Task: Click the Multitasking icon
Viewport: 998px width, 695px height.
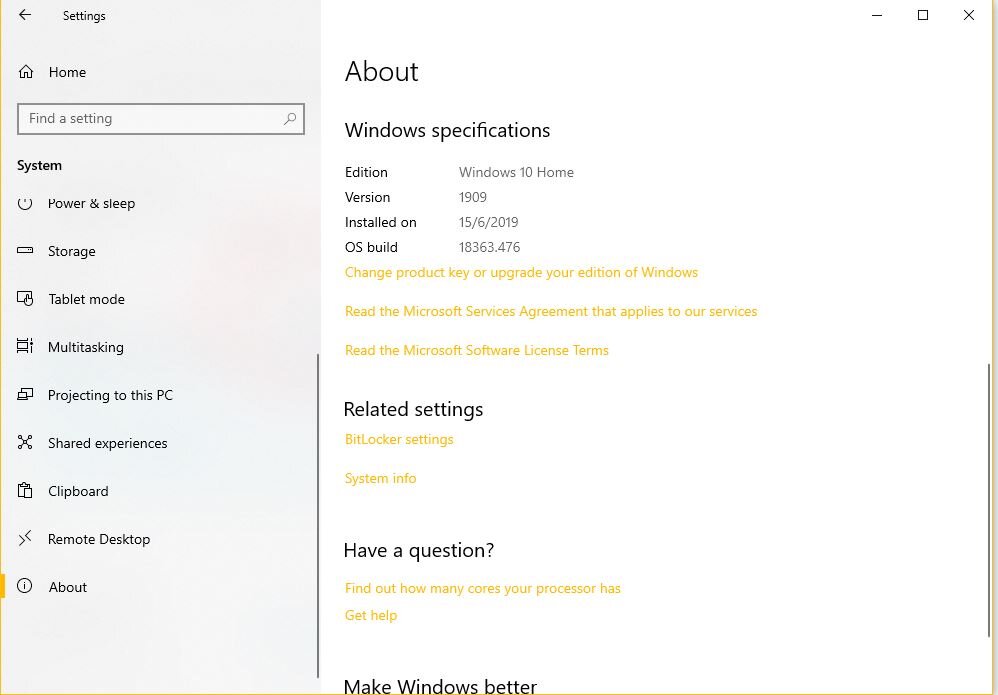Action: [x=25, y=346]
